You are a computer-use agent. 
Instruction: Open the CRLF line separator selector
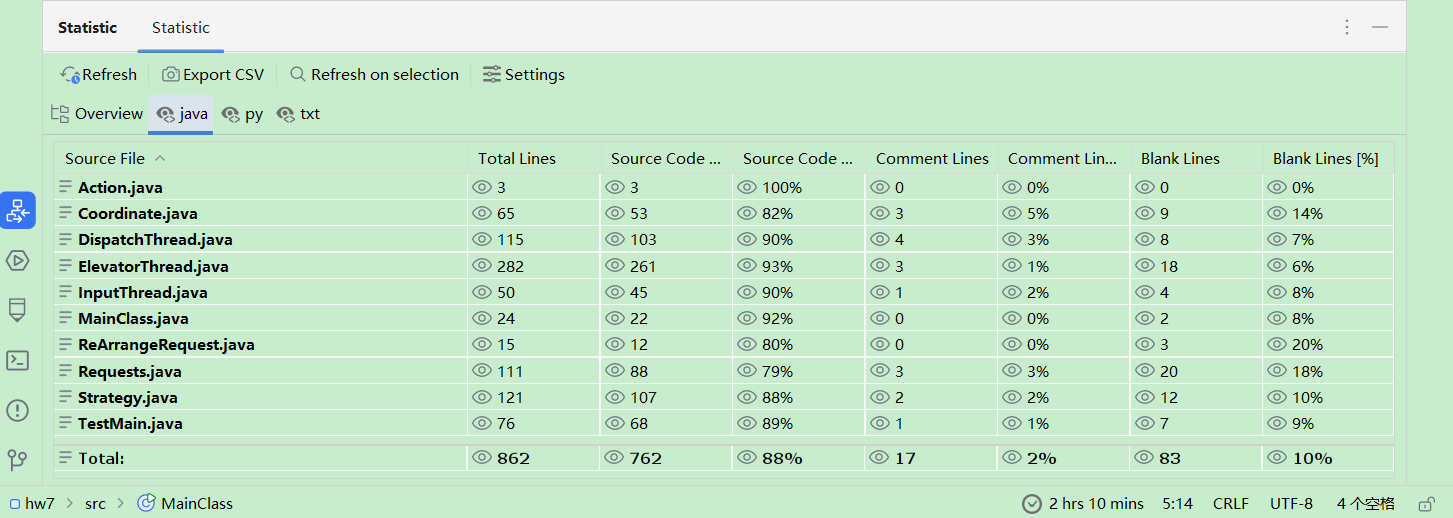click(1230, 503)
